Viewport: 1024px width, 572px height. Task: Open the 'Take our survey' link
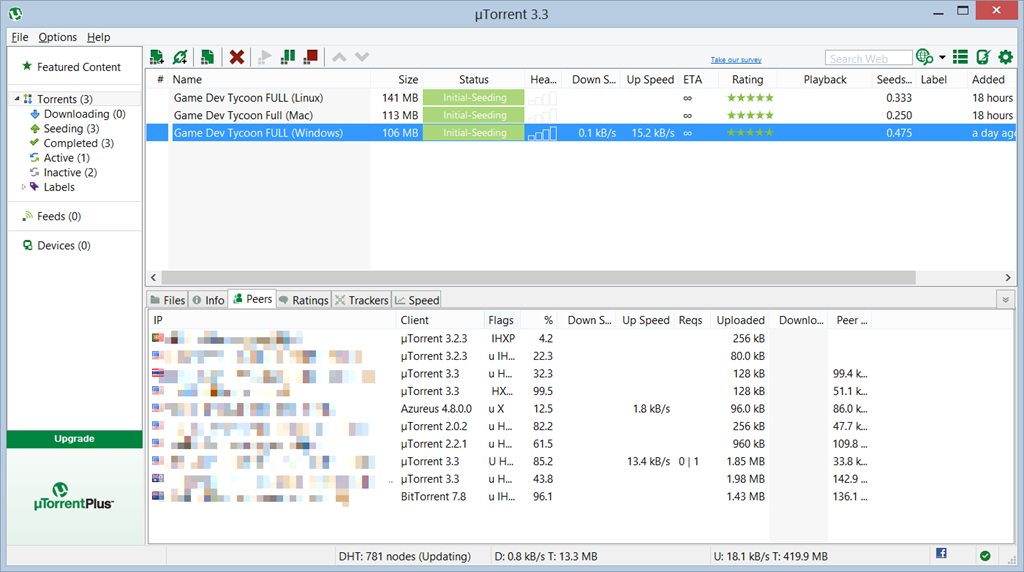tap(736, 60)
